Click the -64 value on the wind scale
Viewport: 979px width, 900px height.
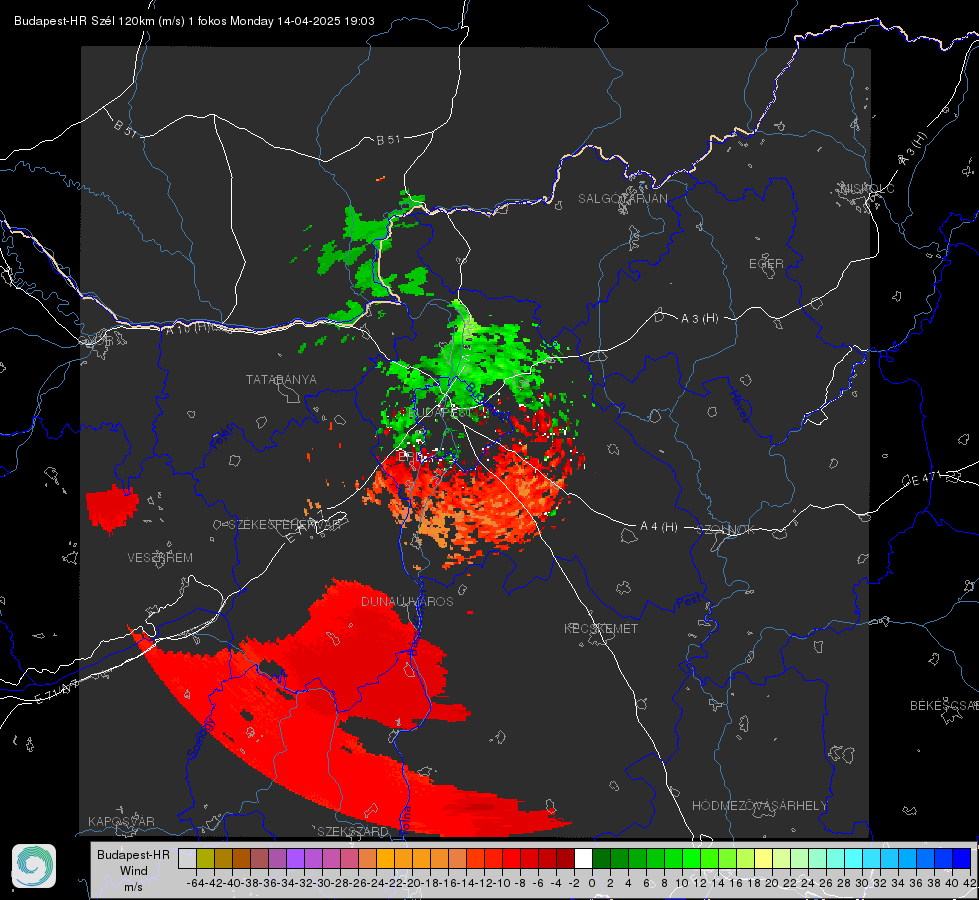(x=195, y=883)
